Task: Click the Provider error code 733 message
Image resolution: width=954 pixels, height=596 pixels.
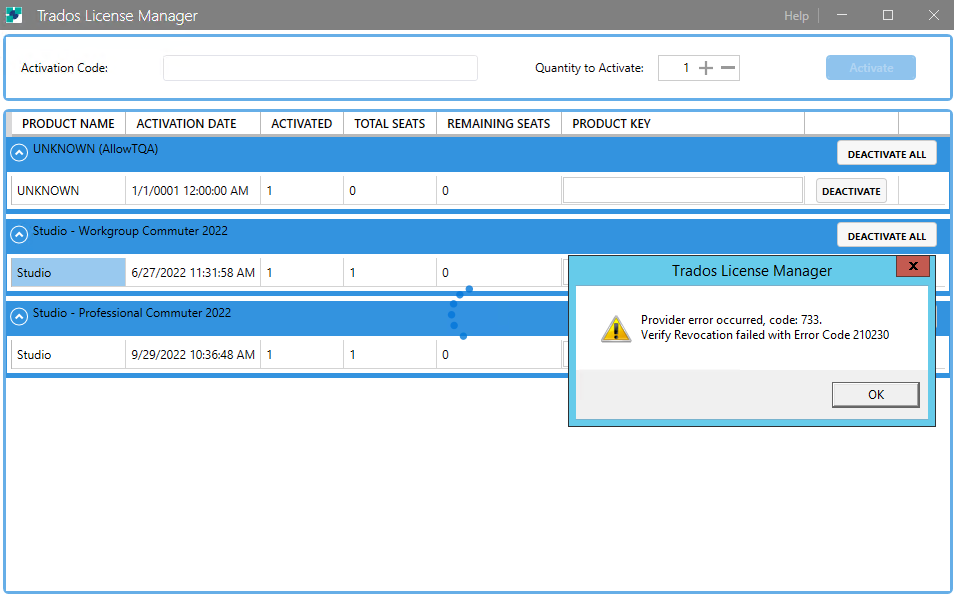Action: click(x=731, y=320)
